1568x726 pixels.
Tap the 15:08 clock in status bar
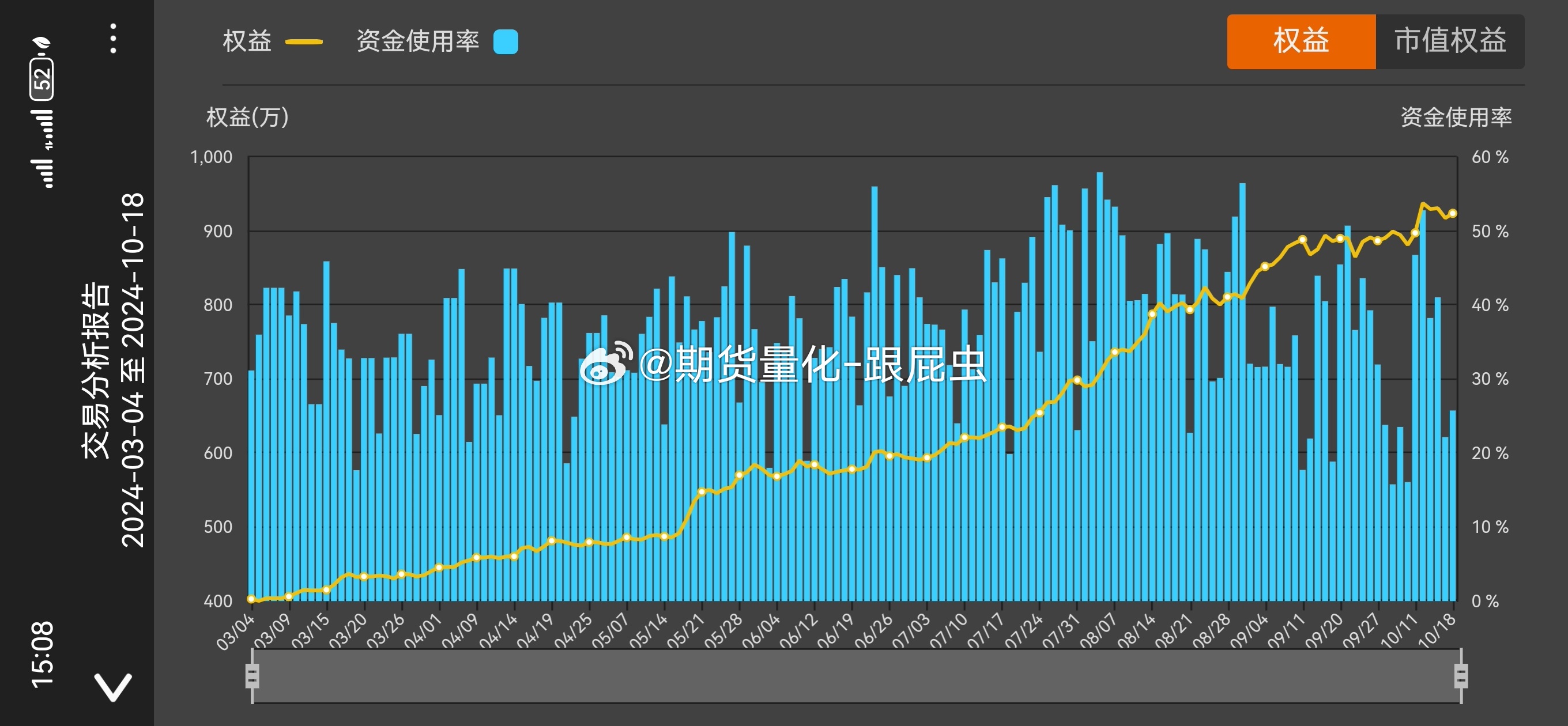(x=42, y=655)
